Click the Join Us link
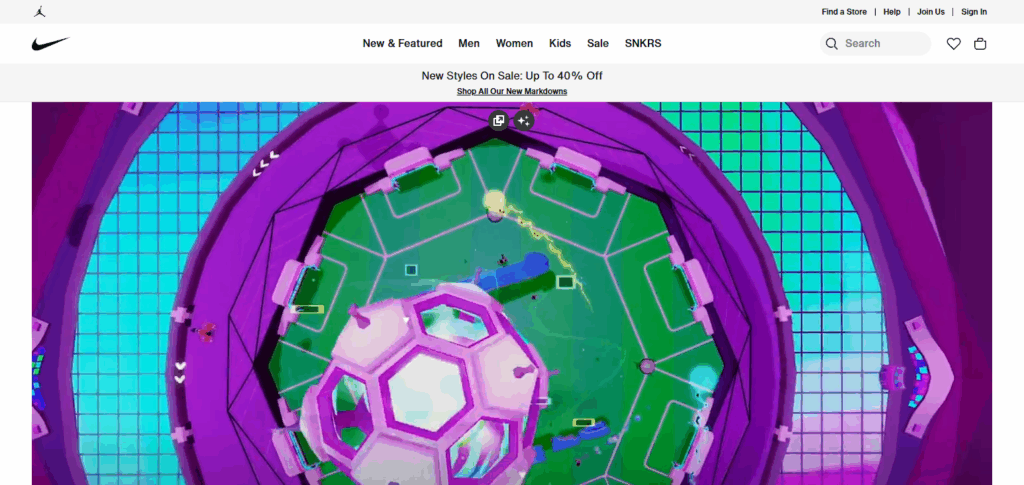The image size is (1024, 485). coord(931,12)
